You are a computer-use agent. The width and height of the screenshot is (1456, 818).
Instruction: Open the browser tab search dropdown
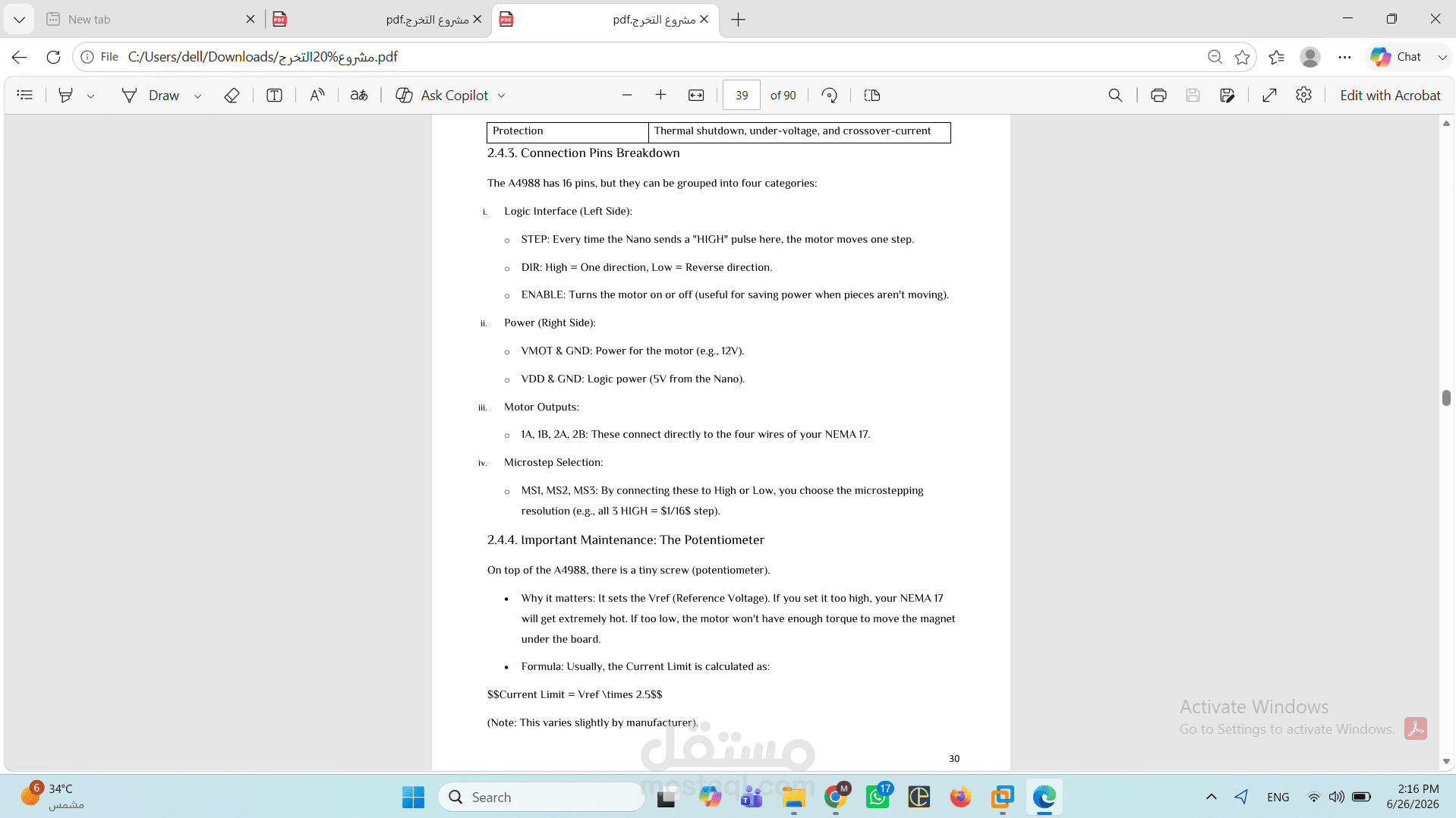pos(20,20)
